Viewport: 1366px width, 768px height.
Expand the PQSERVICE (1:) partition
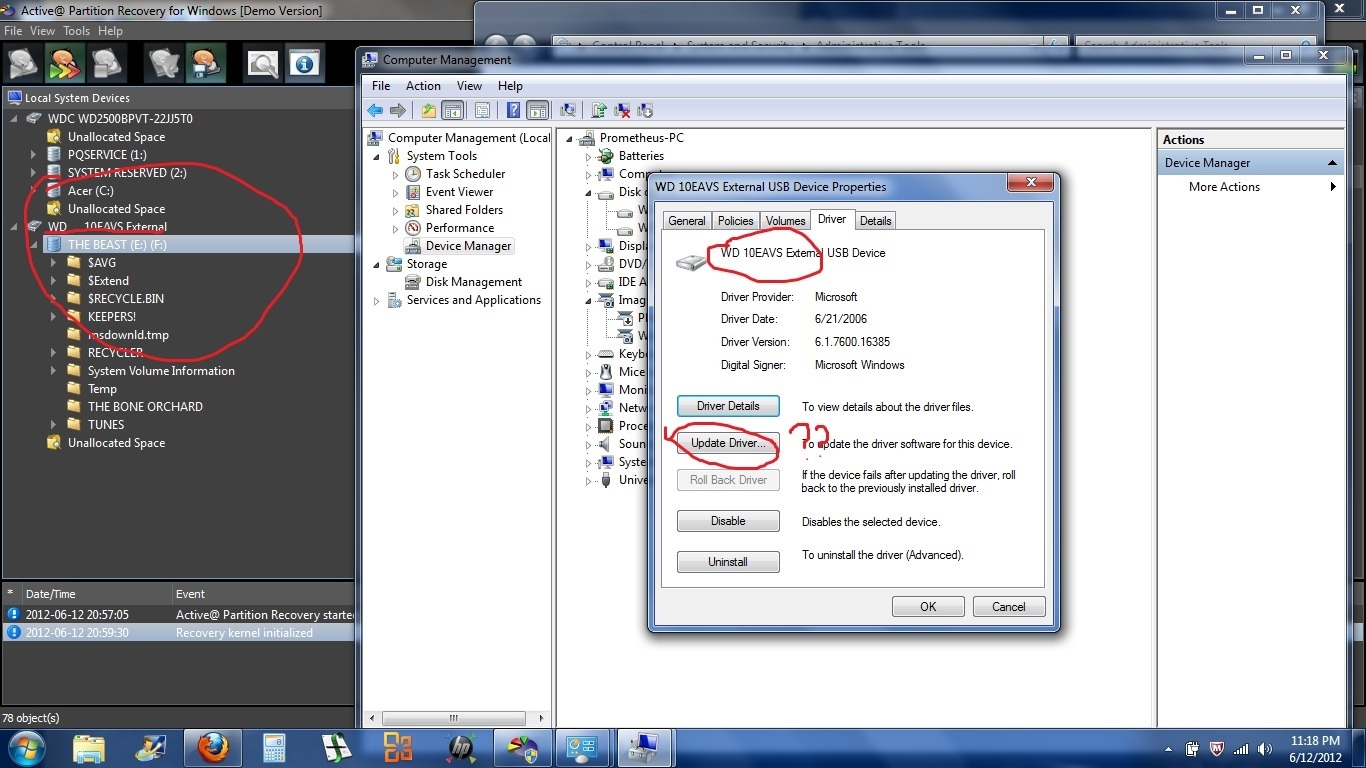33,155
